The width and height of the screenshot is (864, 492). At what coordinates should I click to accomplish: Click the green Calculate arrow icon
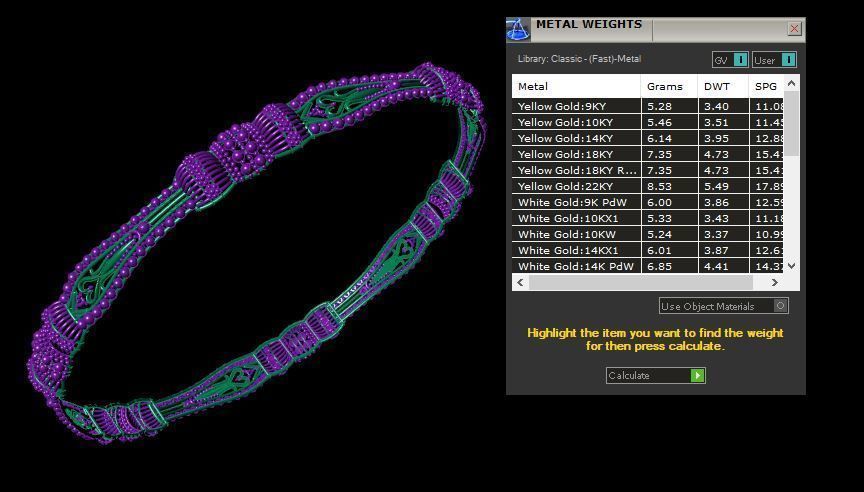coord(698,375)
